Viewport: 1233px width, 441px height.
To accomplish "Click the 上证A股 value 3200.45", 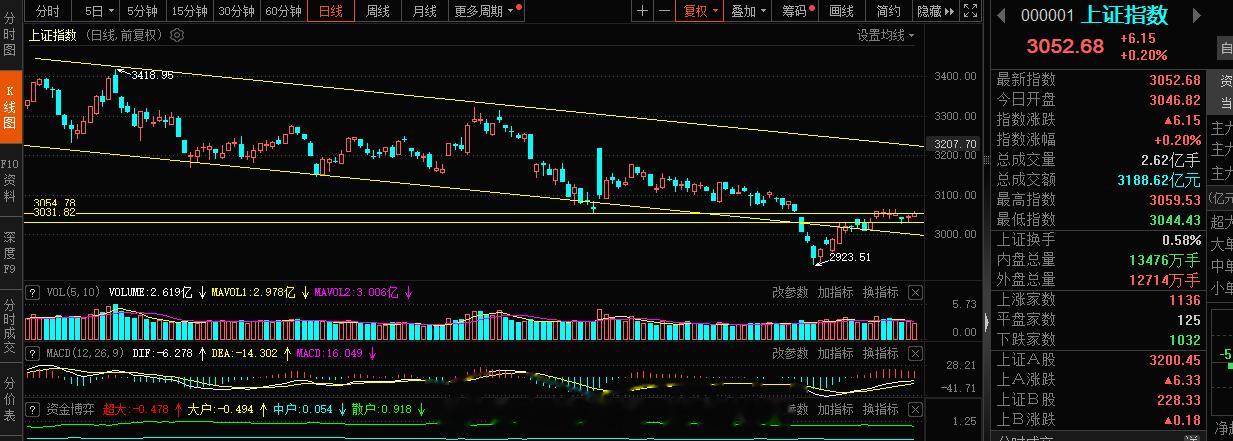I will coord(1174,360).
